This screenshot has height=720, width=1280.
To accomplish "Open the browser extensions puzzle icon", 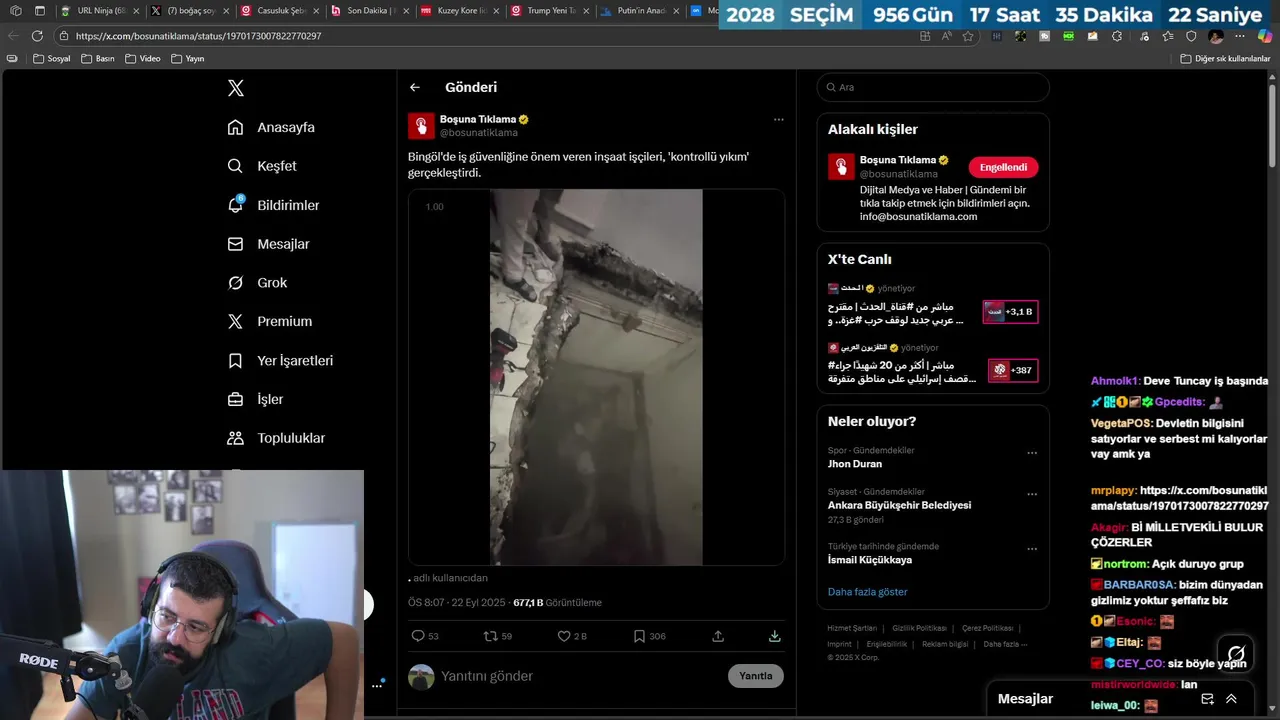I will coord(1117,36).
